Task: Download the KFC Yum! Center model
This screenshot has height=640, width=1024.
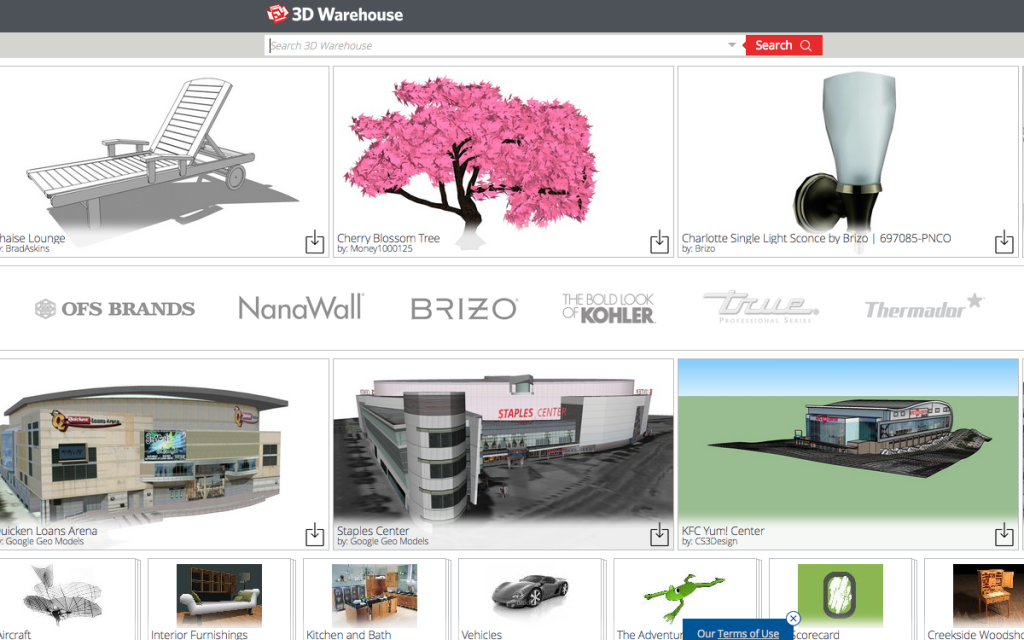Action: point(1004,534)
